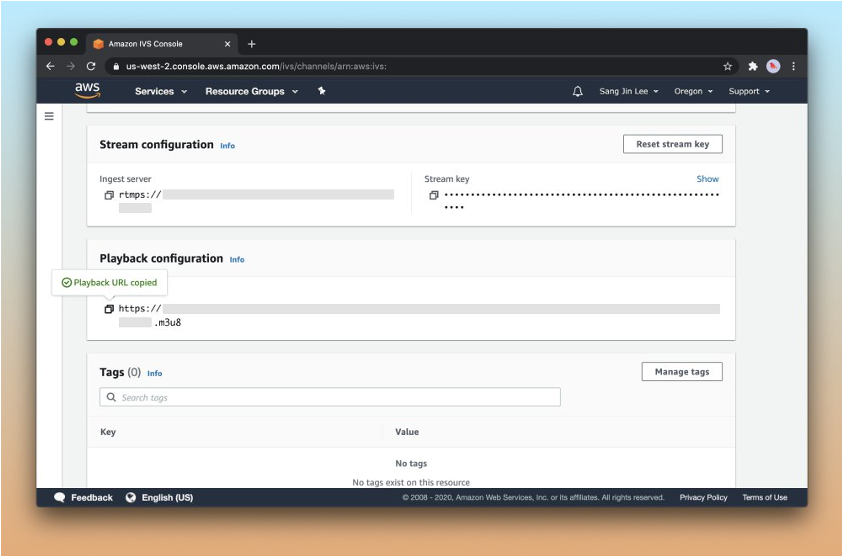Open the Oregon region selector
This screenshot has height=556, width=842.
click(693, 91)
